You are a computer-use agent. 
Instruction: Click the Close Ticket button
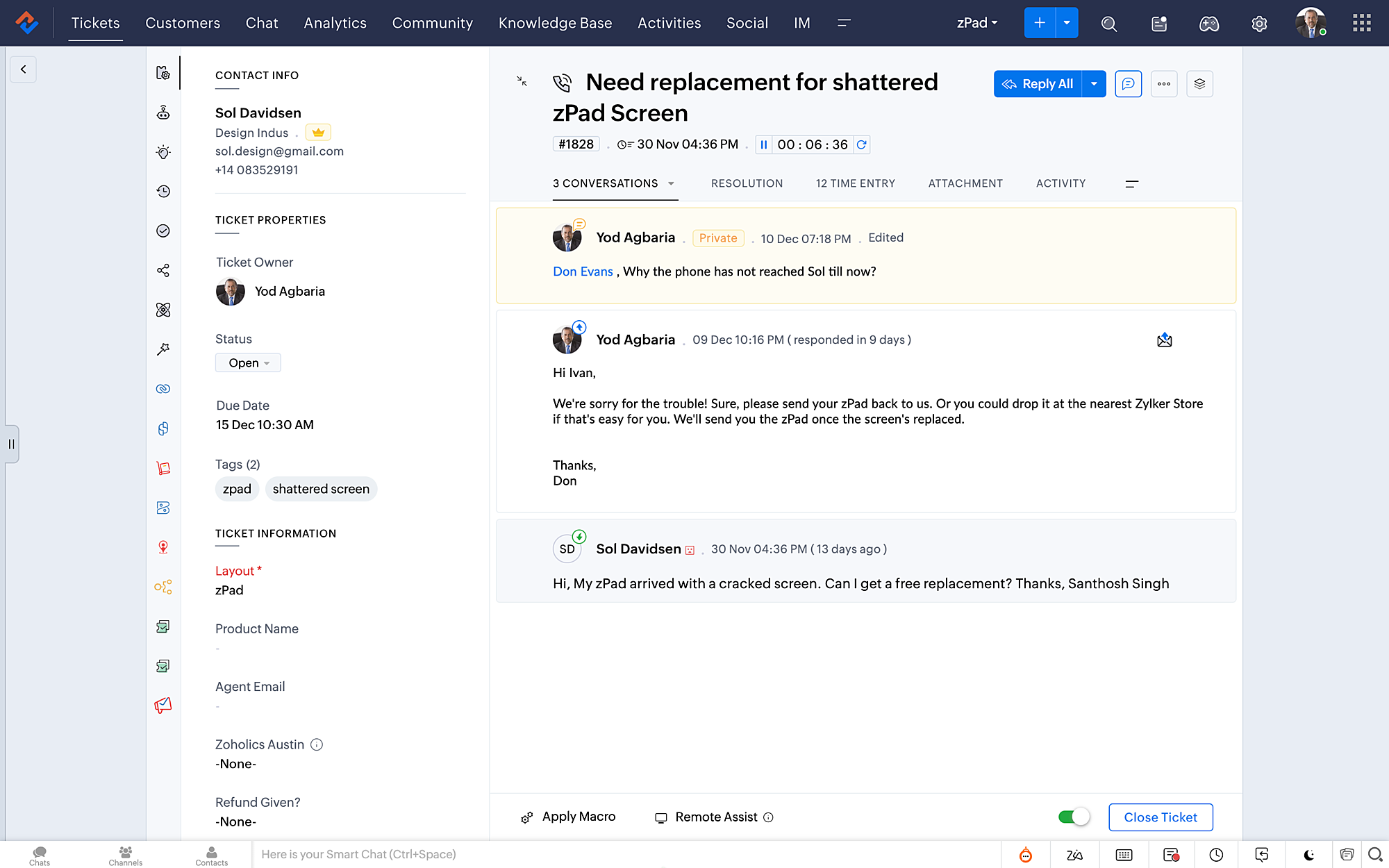coord(1160,817)
